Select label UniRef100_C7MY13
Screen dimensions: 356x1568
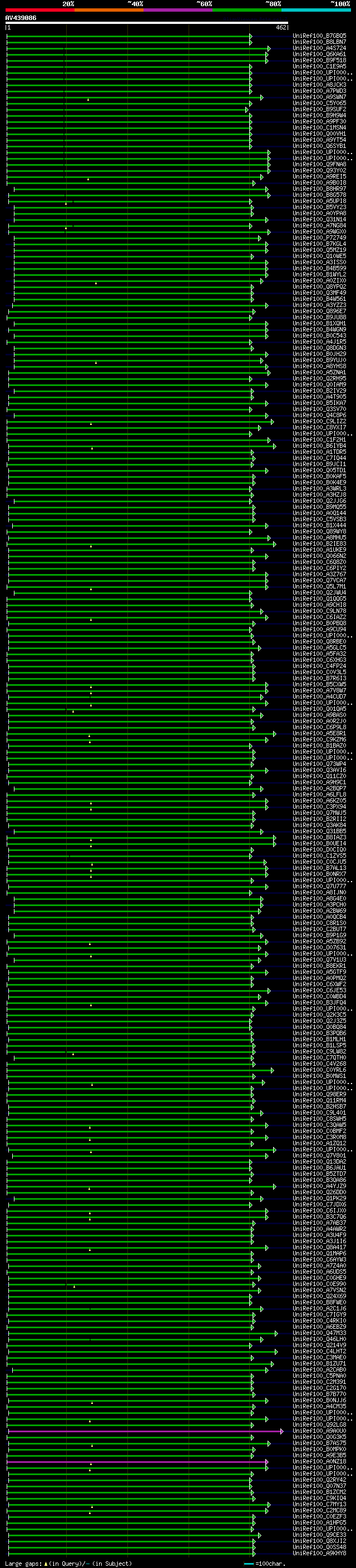point(319,1505)
